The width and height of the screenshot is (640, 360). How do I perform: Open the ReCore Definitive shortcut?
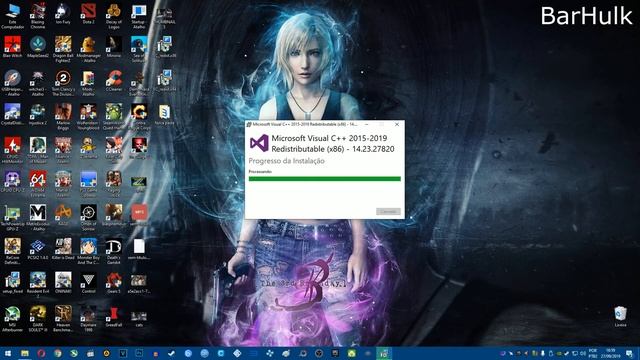point(12,251)
